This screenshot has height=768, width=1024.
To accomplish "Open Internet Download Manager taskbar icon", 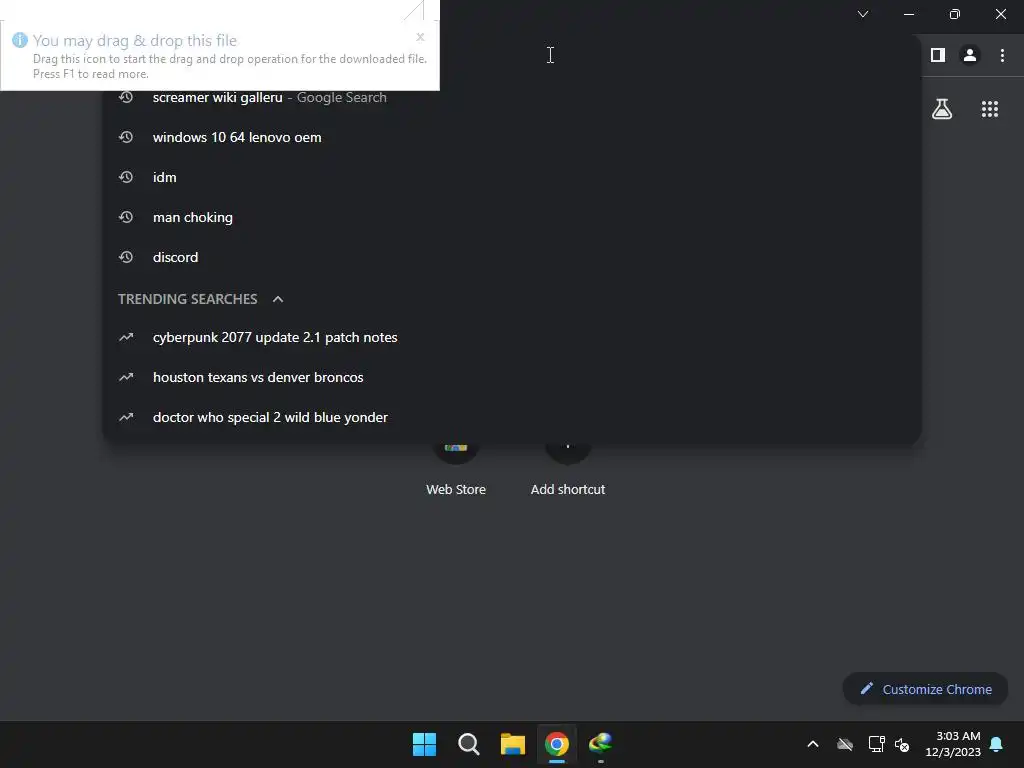I will click(x=601, y=743).
